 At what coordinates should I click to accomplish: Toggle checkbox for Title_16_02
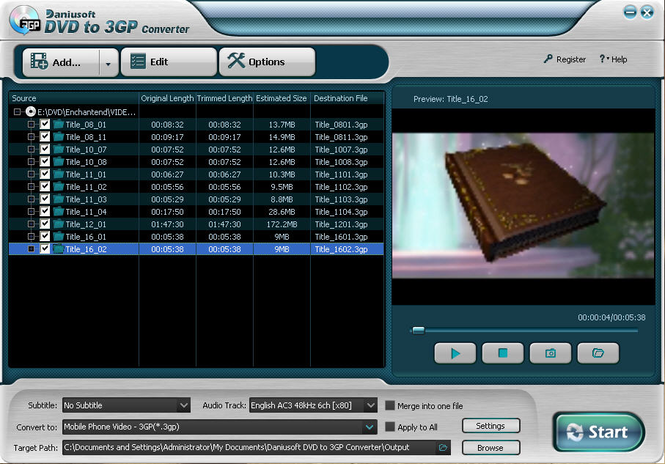(45, 249)
